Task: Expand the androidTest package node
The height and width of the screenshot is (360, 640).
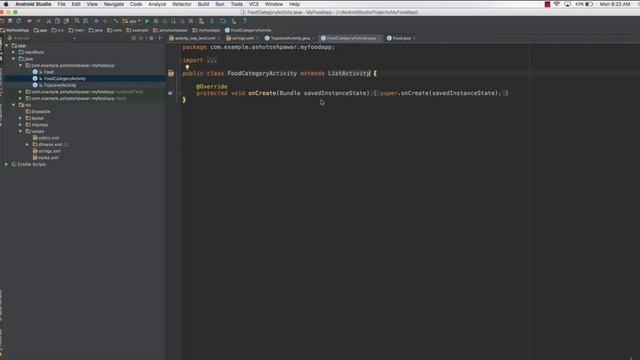Action: pyautogui.click(x=20, y=92)
